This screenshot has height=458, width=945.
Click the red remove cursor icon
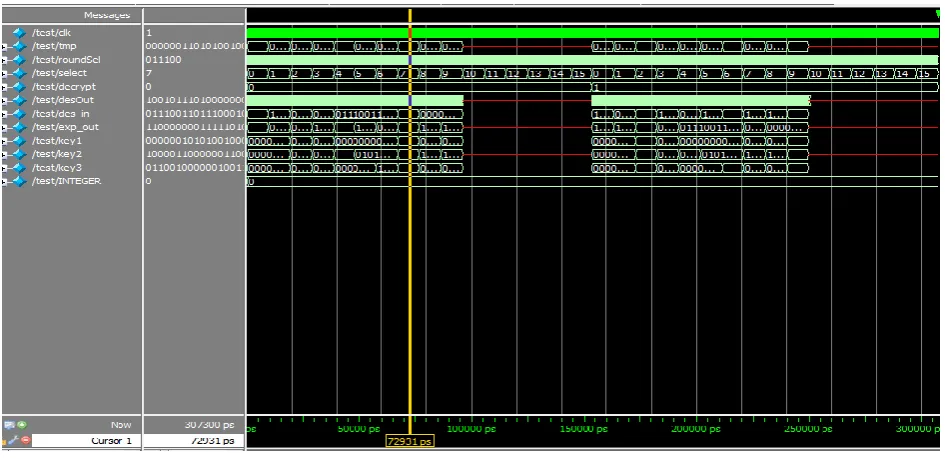[25, 441]
